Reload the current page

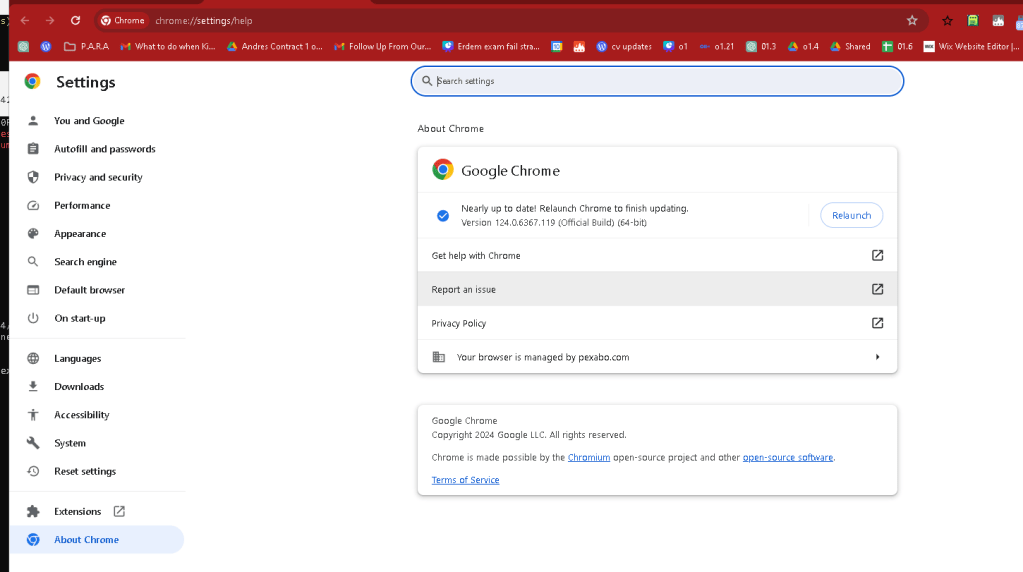coord(76,21)
